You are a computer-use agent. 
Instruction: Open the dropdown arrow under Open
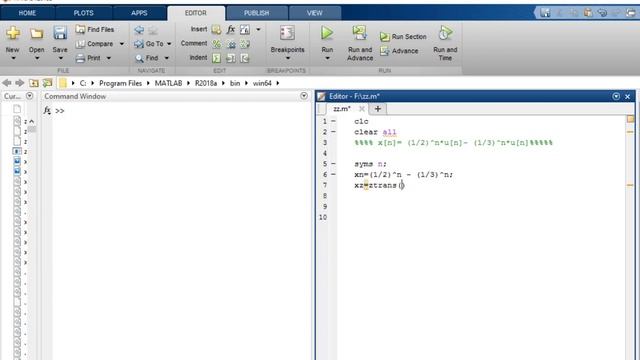(x=37, y=58)
